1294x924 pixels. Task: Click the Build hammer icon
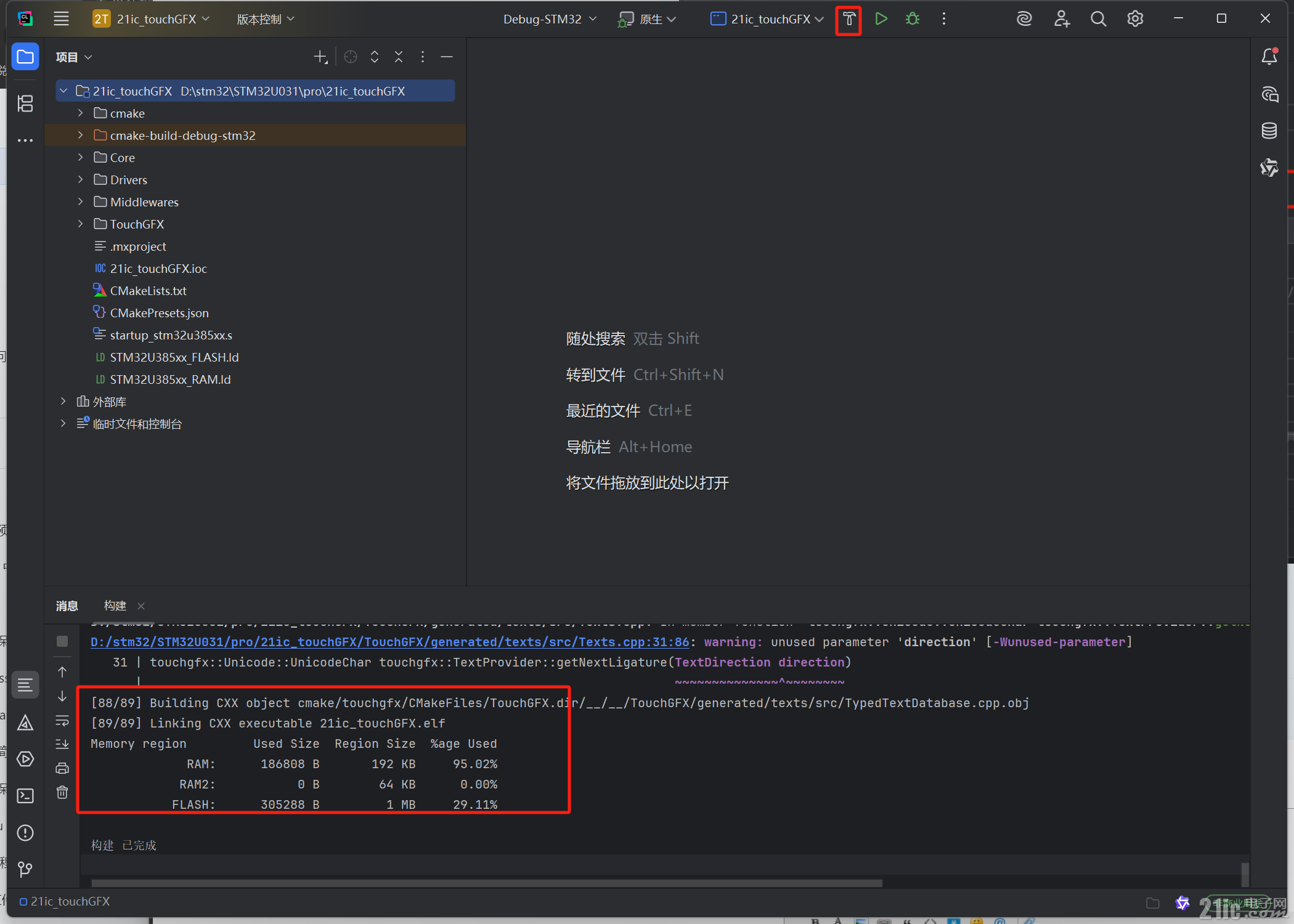tap(848, 19)
